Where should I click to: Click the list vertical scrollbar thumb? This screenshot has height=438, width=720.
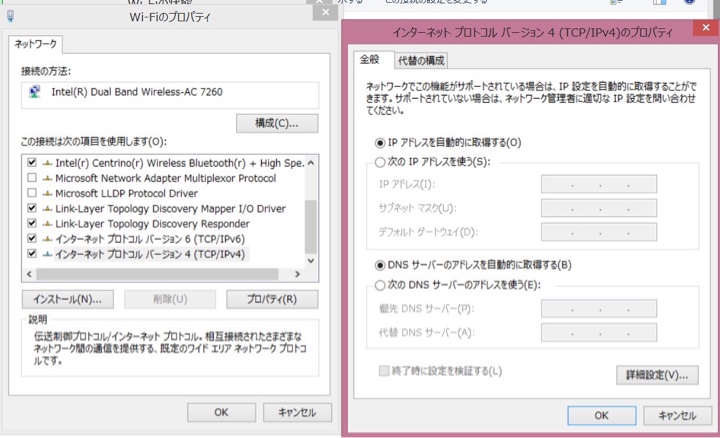[x=311, y=227]
